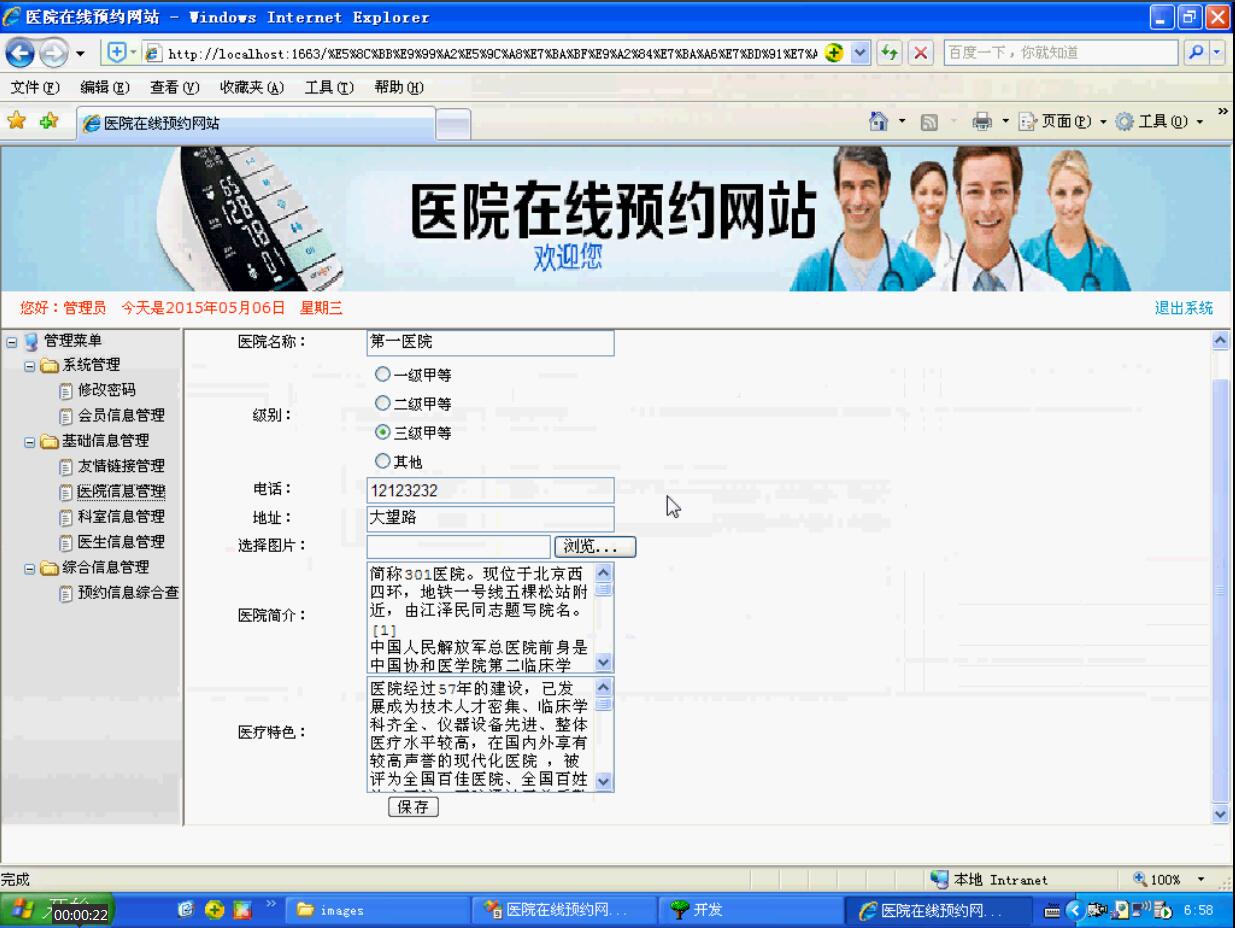This screenshot has width=1235, height=928.
Task: Click the keyboard language bar icon
Action: click(1051, 910)
